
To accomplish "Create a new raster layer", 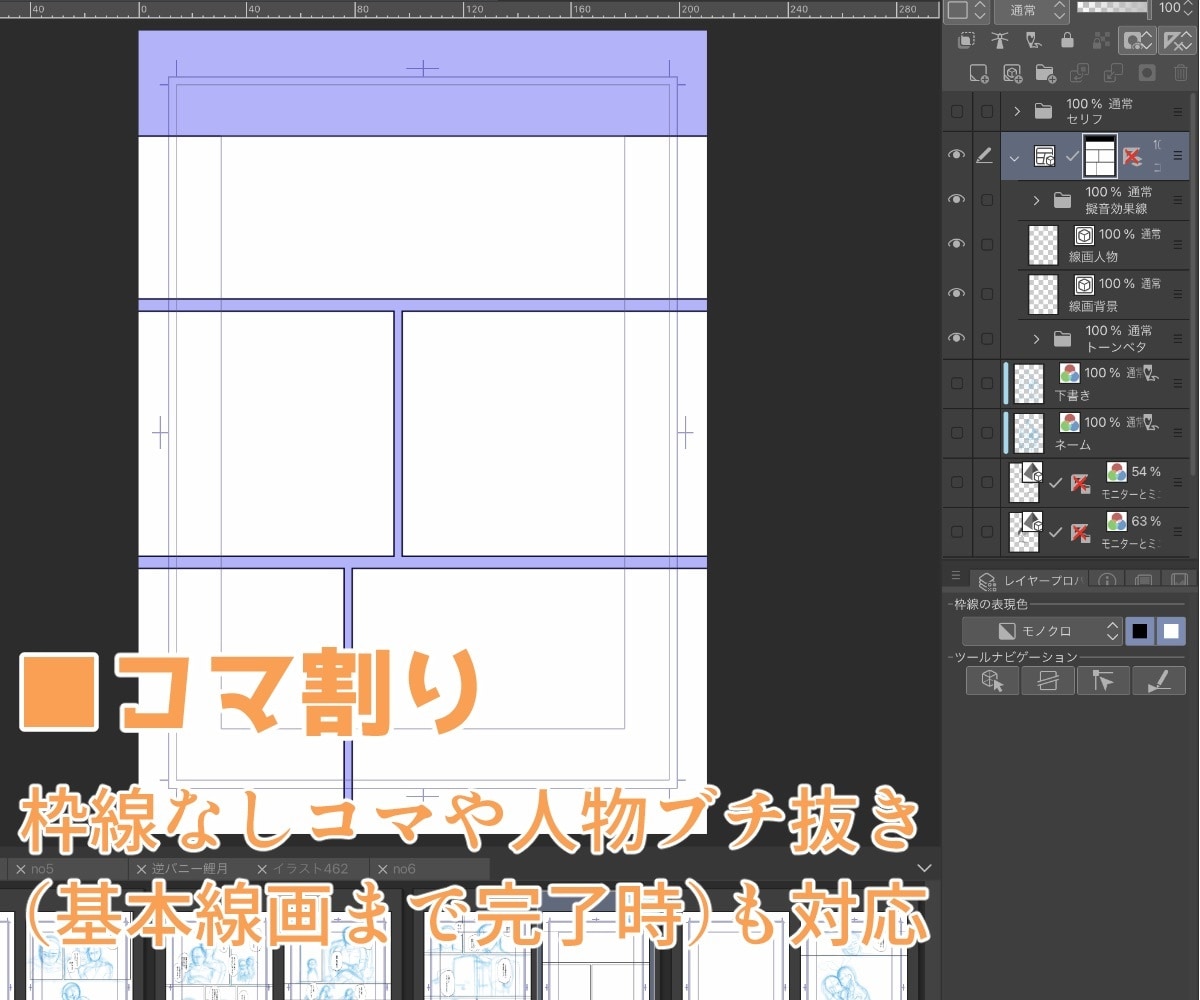I will [979, 73].
